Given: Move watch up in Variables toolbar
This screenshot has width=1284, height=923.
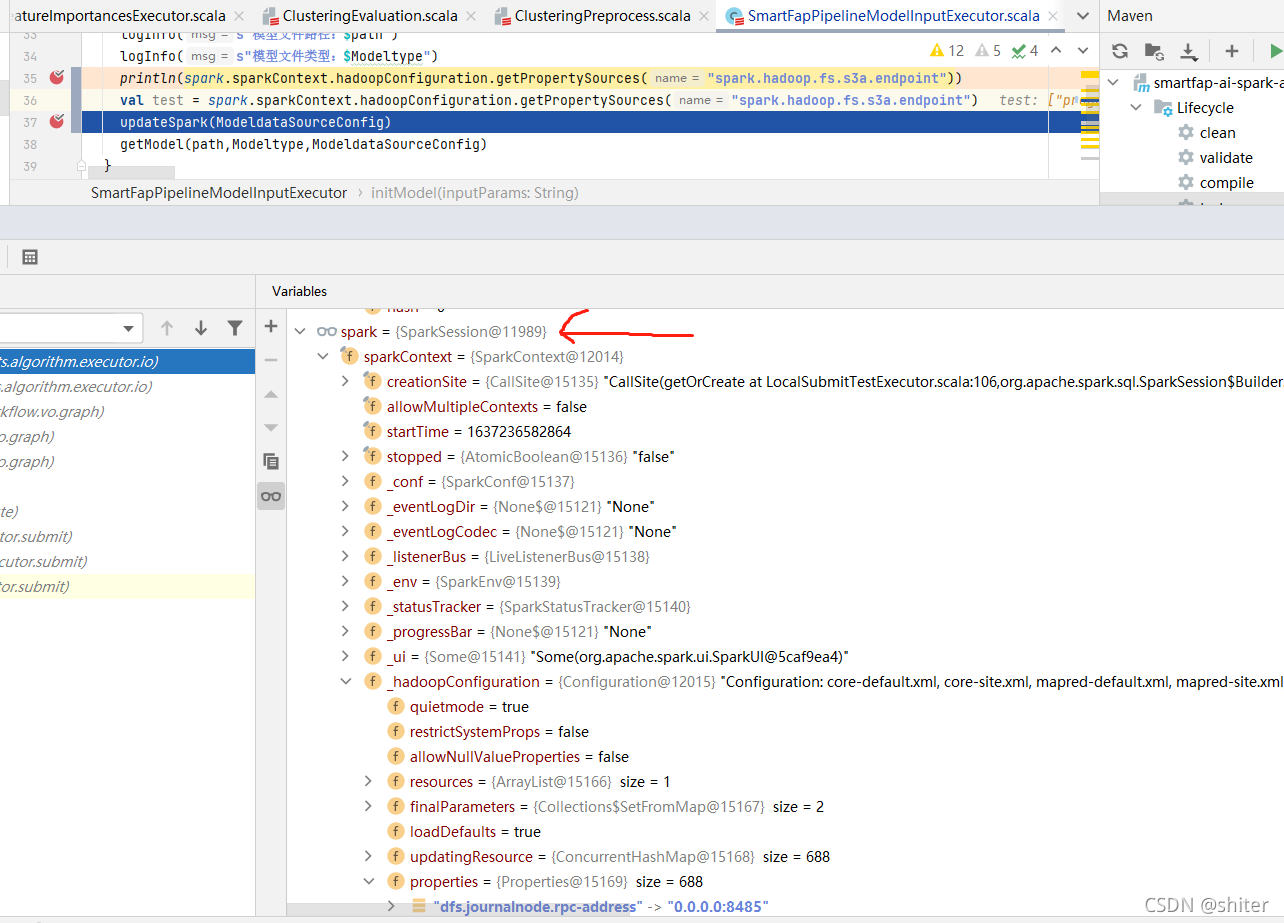Looking at the screenshot, I should (271, 394).
